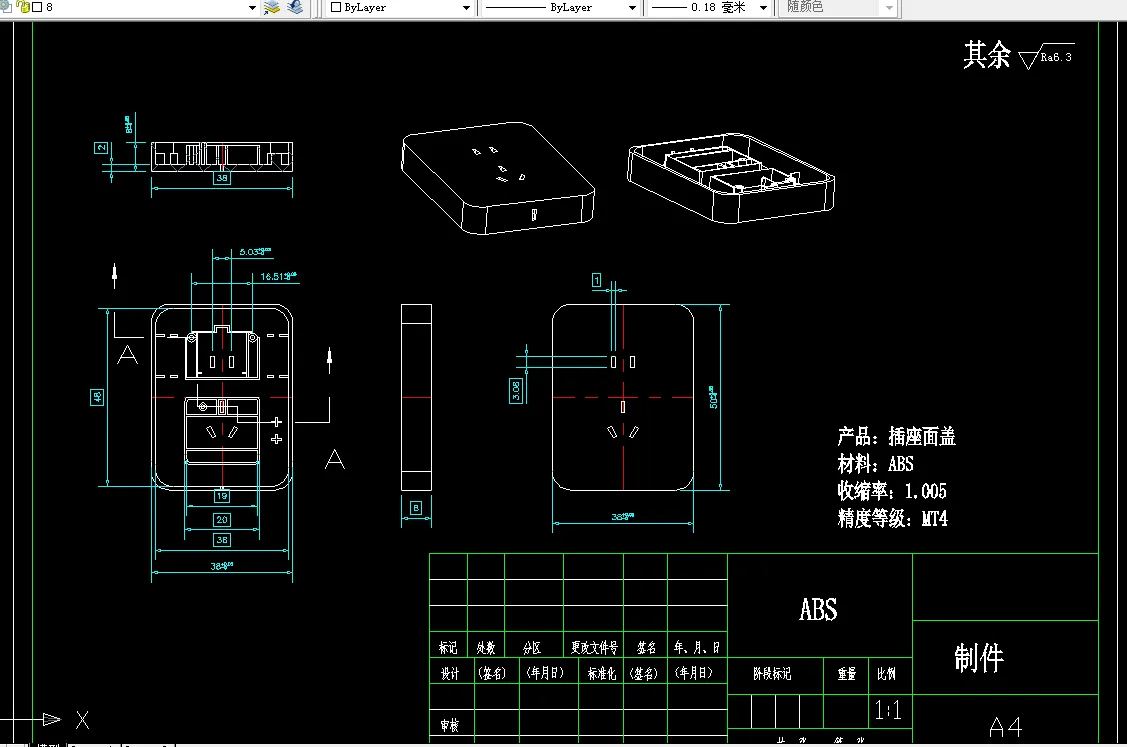Select the 5.03 toleranced dimension

point(255,252)
